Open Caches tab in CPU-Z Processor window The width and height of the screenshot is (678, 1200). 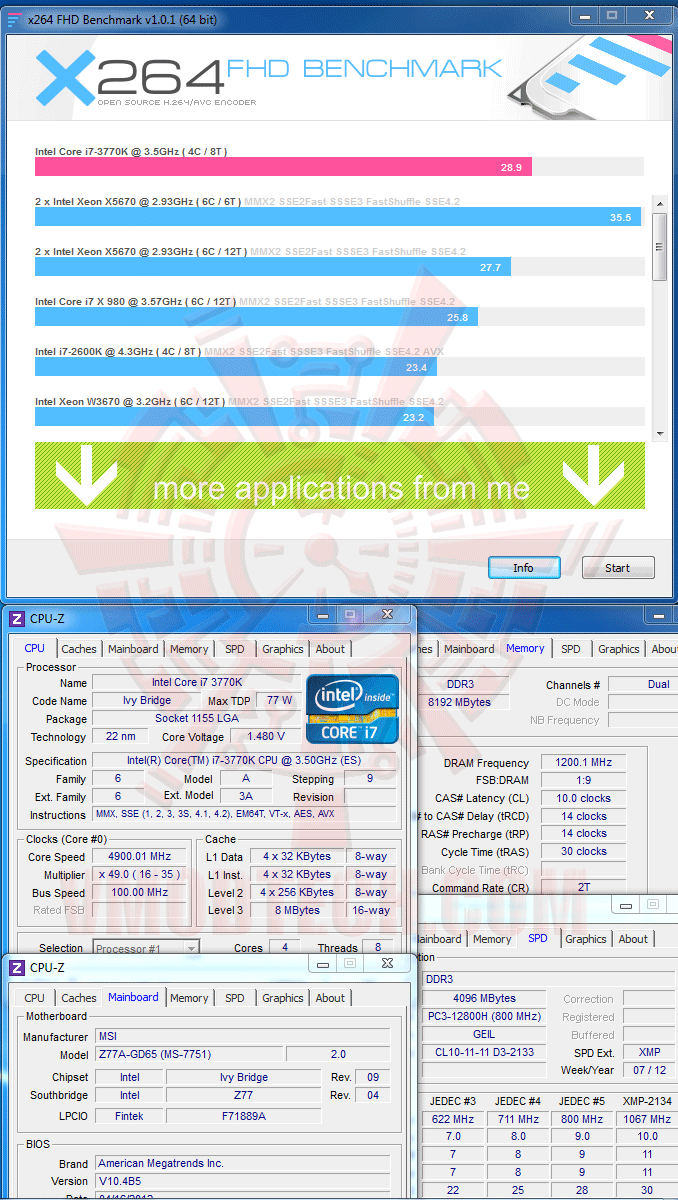pos(79,649)
